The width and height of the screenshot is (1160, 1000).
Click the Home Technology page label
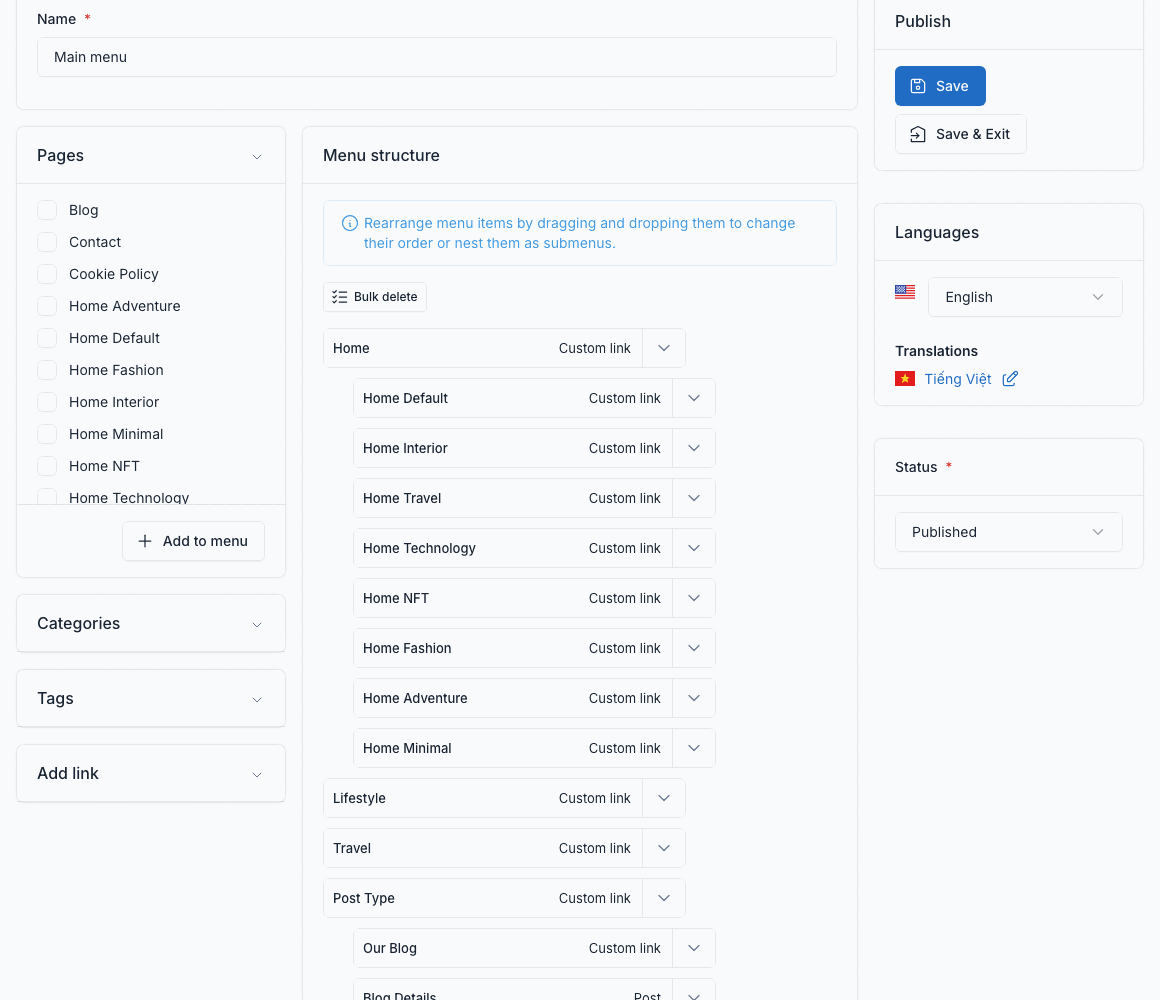click(x=129, y=498)
